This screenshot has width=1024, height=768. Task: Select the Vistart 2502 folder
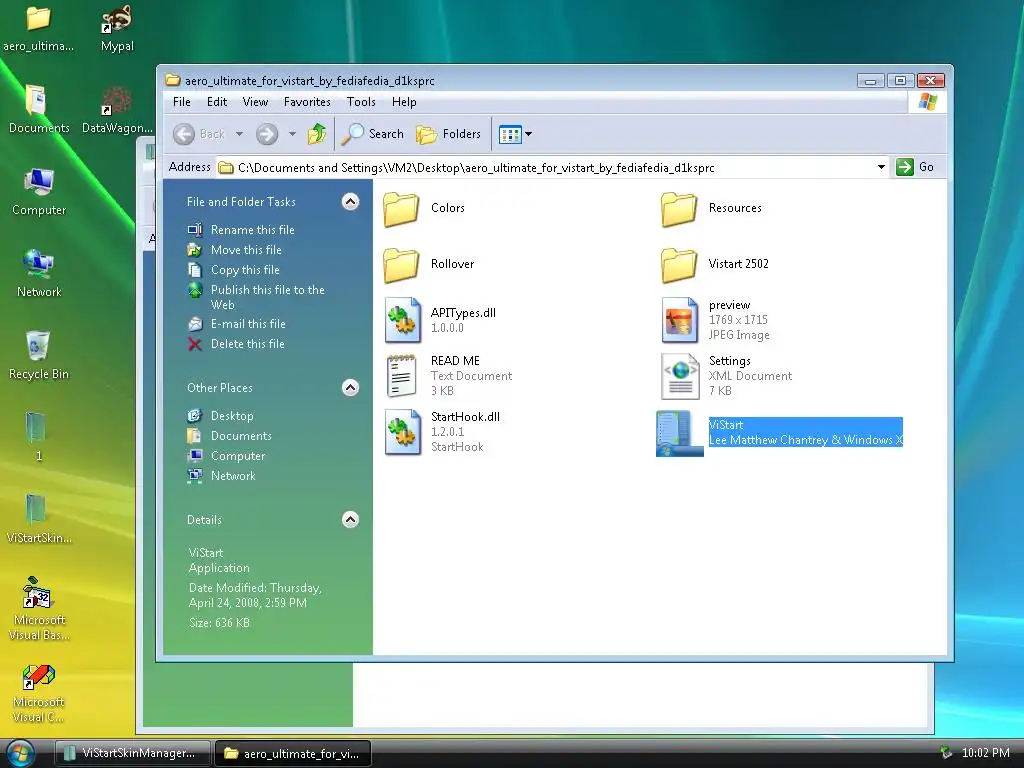[714, 264]
